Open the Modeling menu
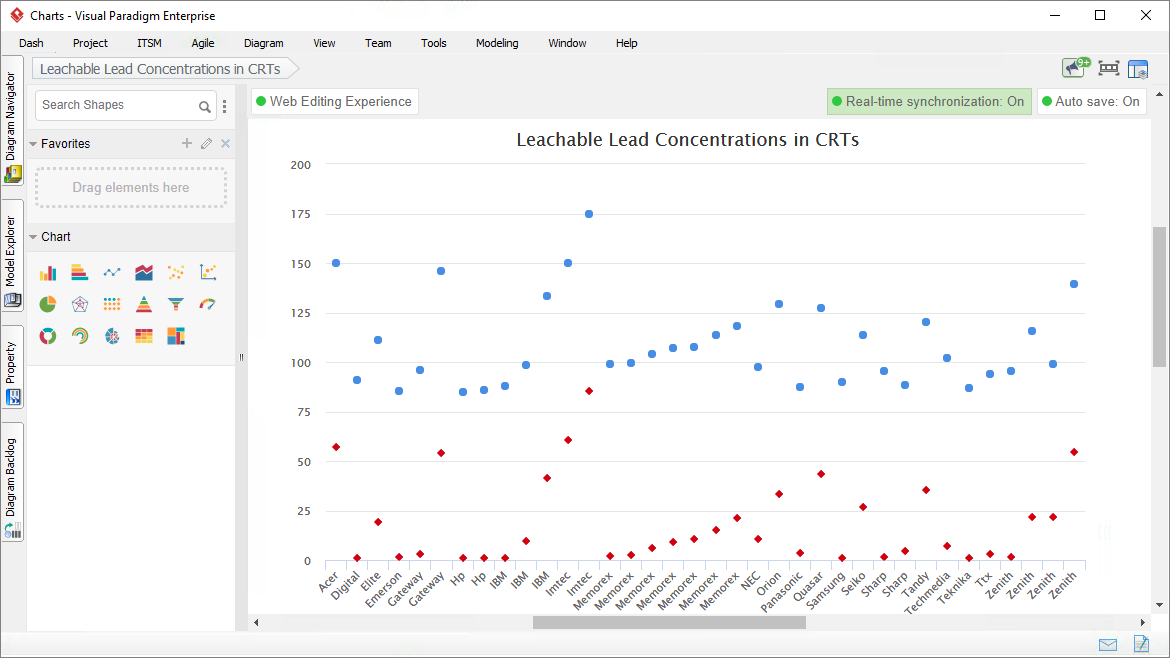Screen dimensions: 1170x658 tap(497, 43)
